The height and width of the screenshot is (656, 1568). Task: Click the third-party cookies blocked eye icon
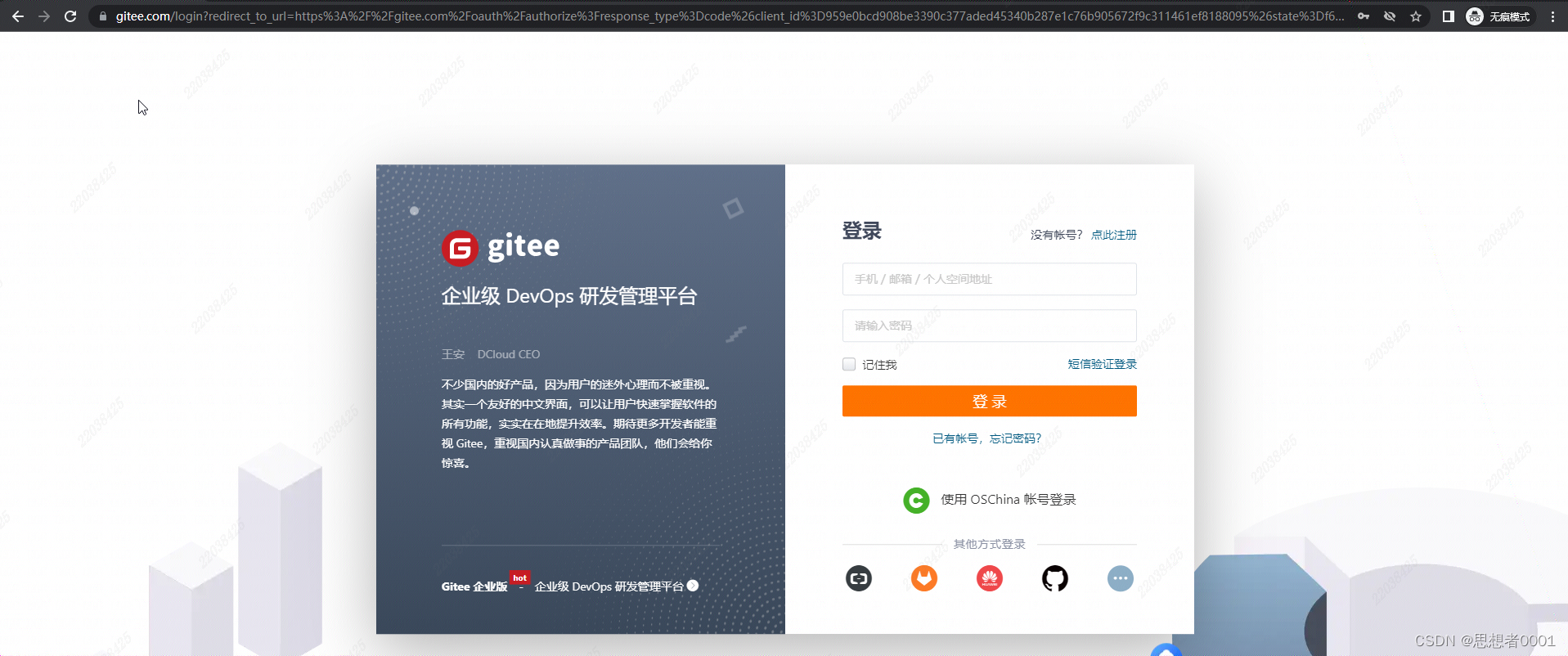point(1390,16)
